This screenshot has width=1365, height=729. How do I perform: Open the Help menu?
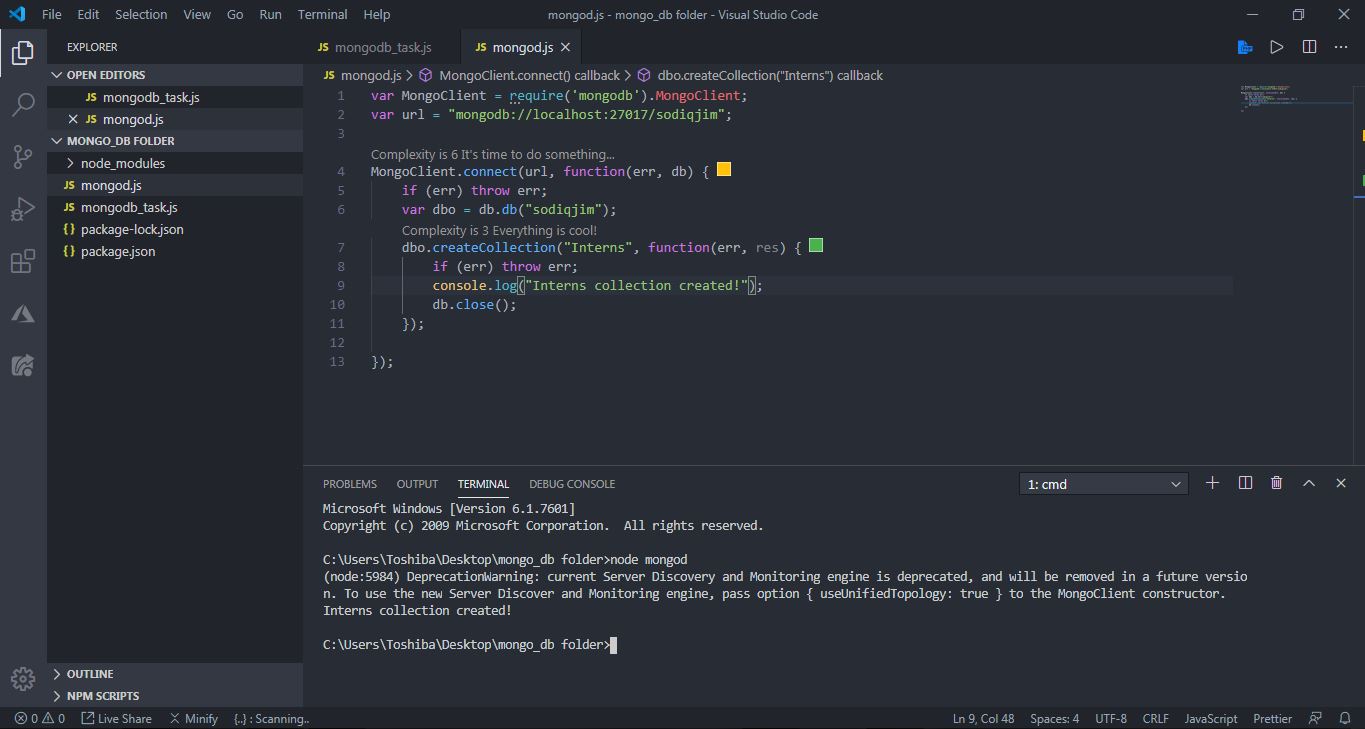[377, 14]
